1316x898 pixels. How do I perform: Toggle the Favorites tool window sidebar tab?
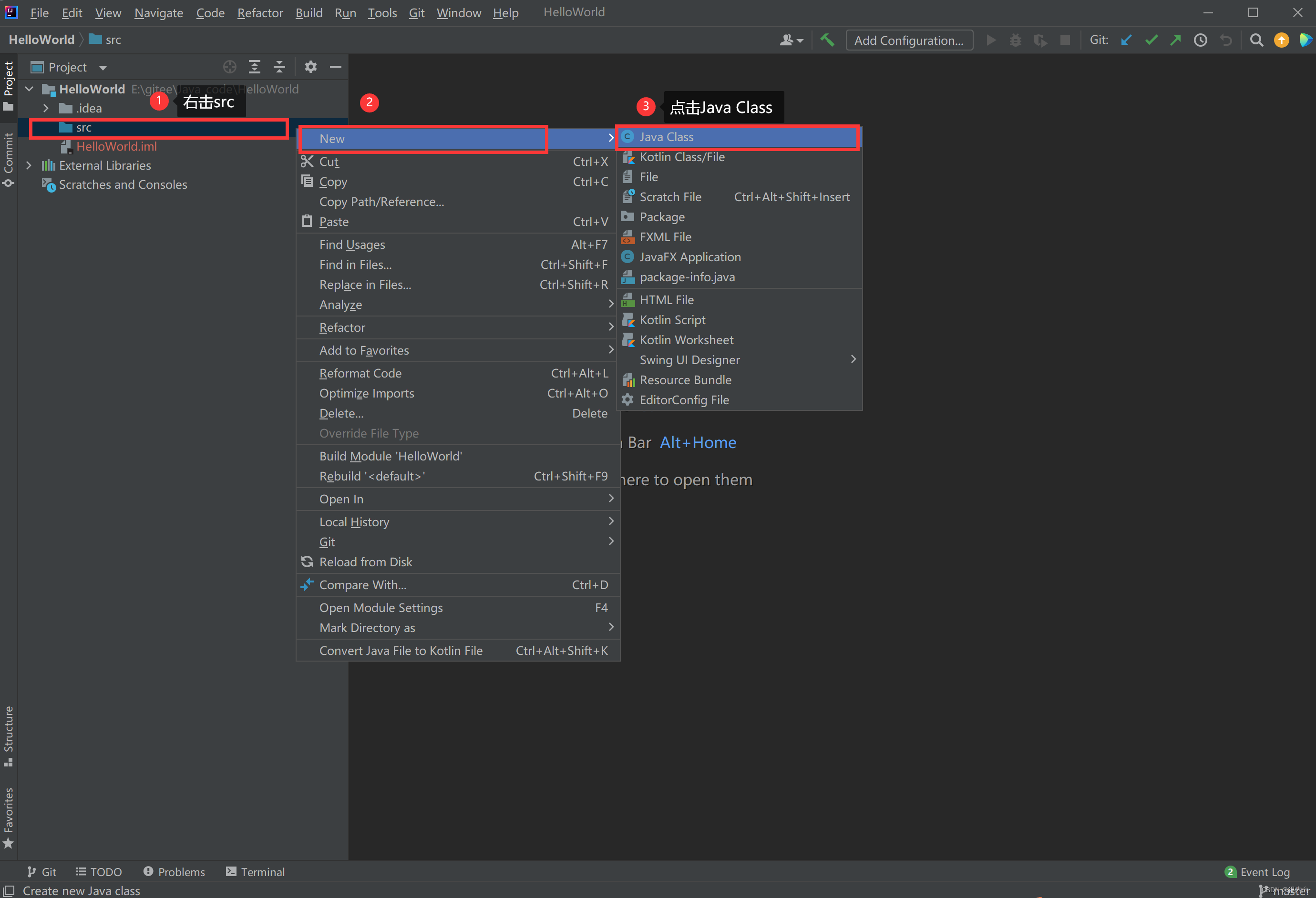click(9, 817)
